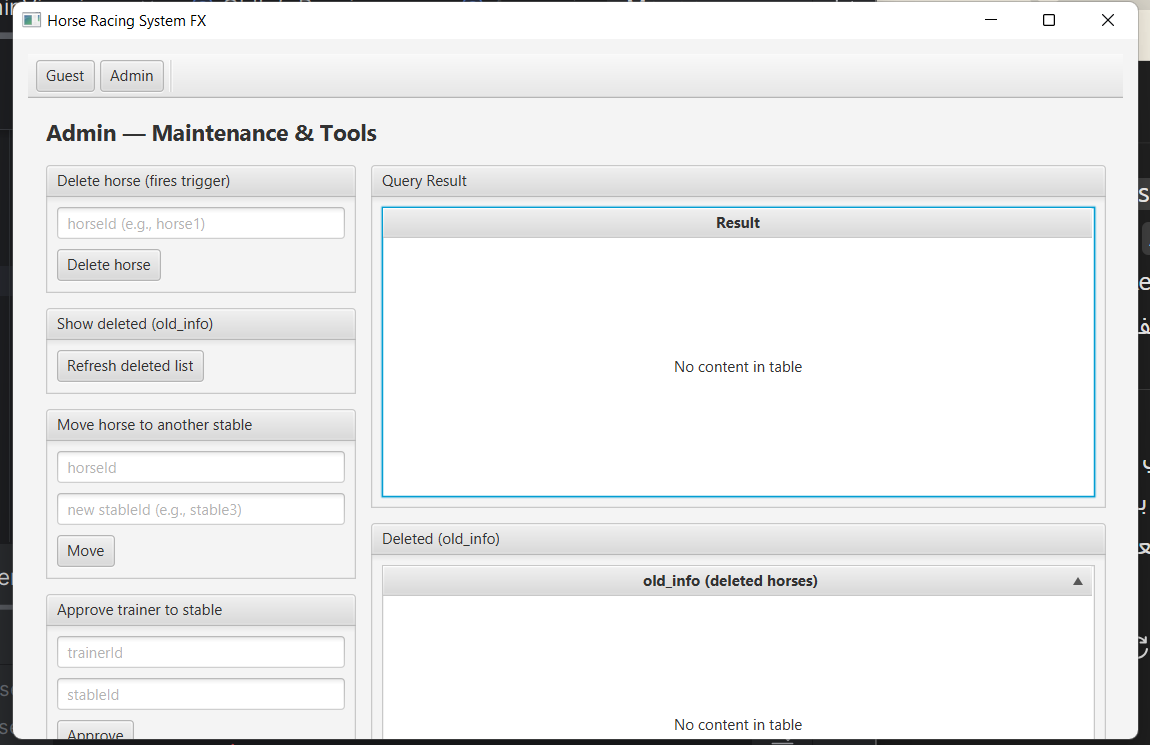Click the horseId field under Move horse
1150x745 pixels.
pyautogui.click(x=200, y=467)
